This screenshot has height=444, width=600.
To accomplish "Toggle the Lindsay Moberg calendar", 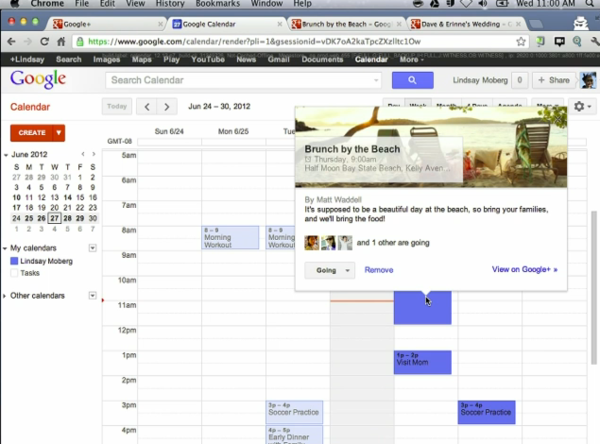I will tap(14, 260).
